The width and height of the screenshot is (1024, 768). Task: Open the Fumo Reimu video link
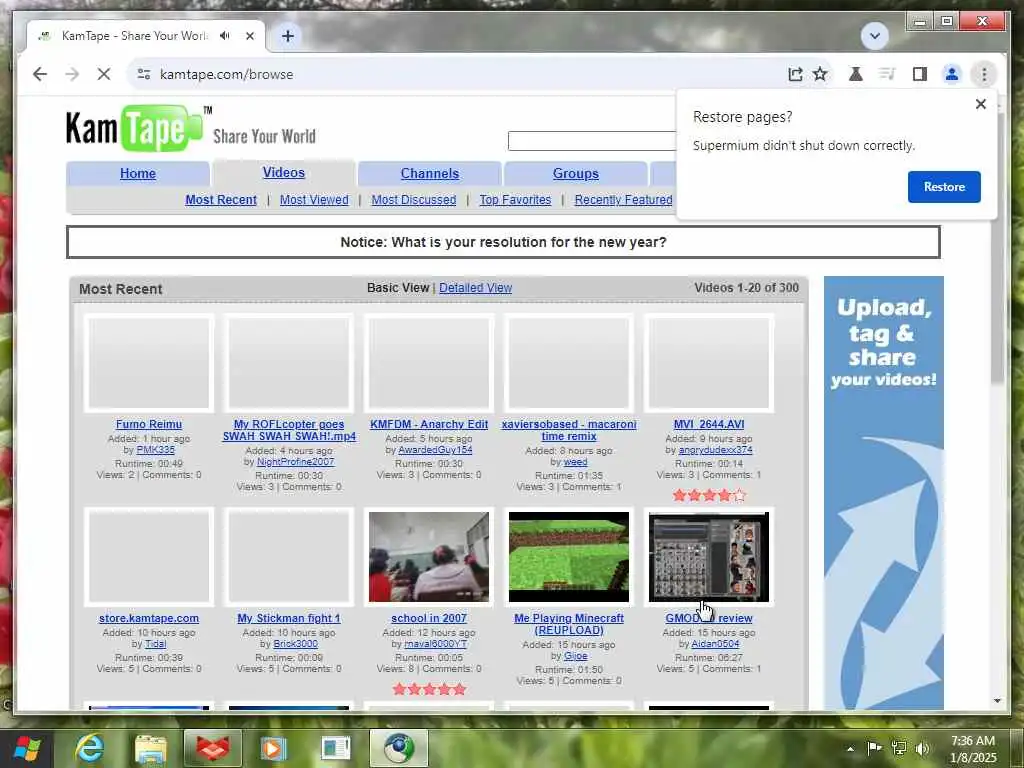(x=149, y=424)
